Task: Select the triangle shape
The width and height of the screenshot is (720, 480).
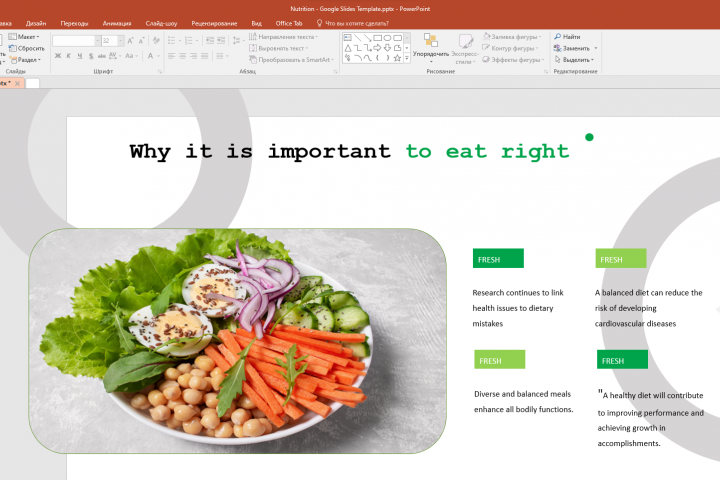Action: [x=348, y=48]
